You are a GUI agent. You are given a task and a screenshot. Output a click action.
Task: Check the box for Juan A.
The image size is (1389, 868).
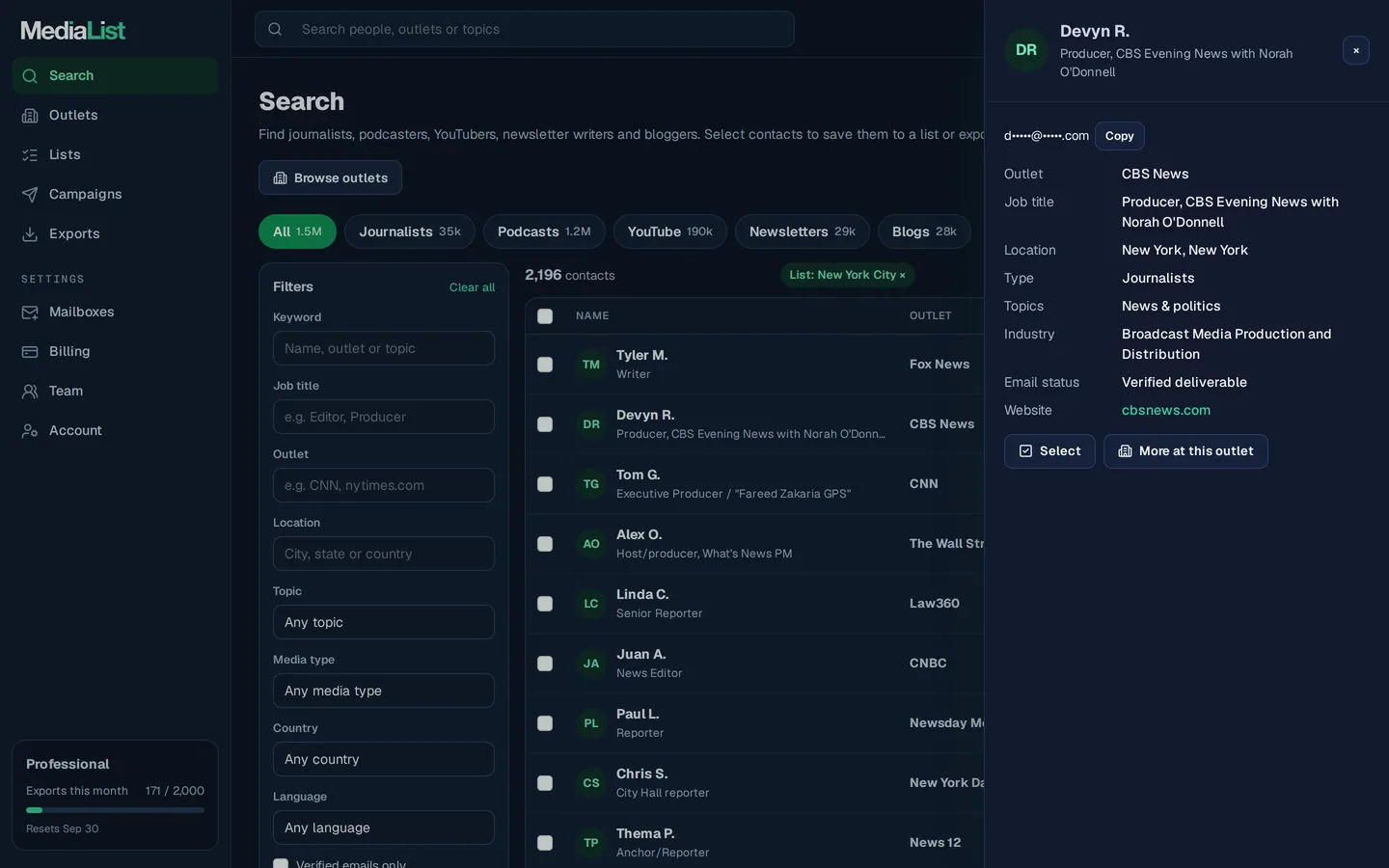545,664
